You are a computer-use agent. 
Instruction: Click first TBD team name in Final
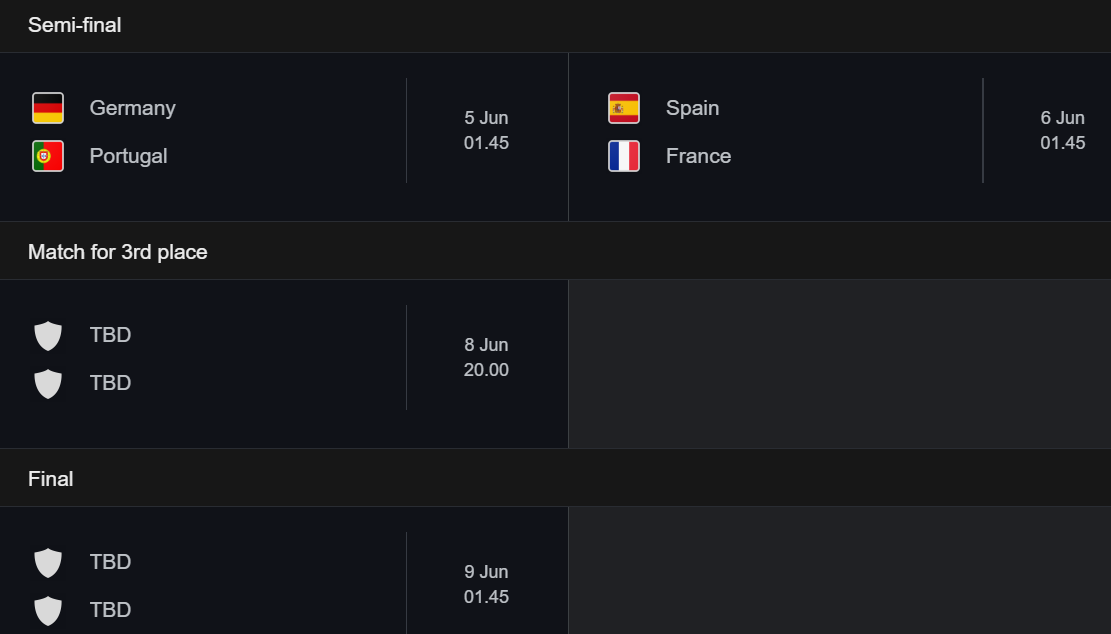point(111,562)
